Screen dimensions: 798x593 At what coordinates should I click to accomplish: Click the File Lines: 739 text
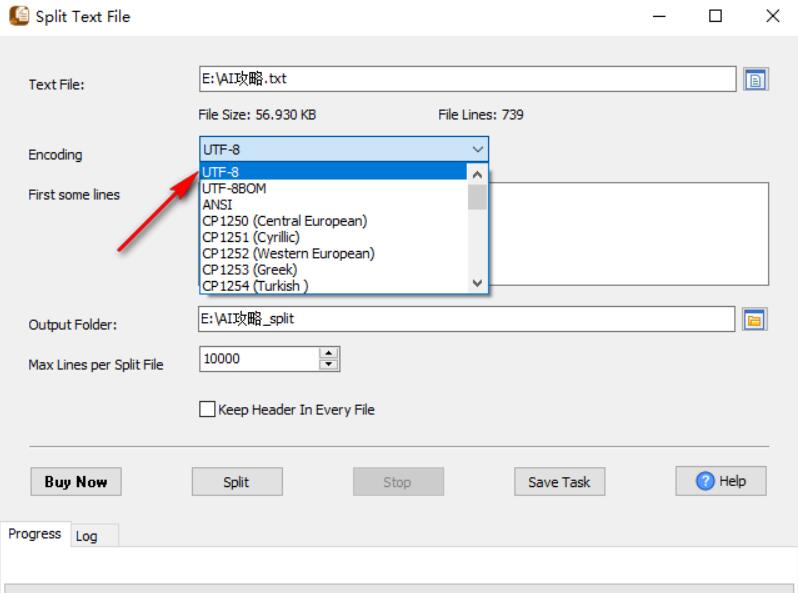(x=480, y=115)
